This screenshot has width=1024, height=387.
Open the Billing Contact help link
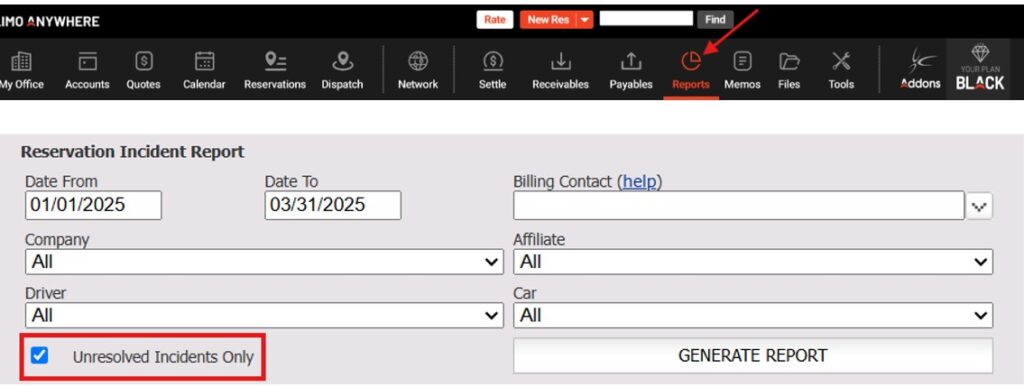(639, 182)
